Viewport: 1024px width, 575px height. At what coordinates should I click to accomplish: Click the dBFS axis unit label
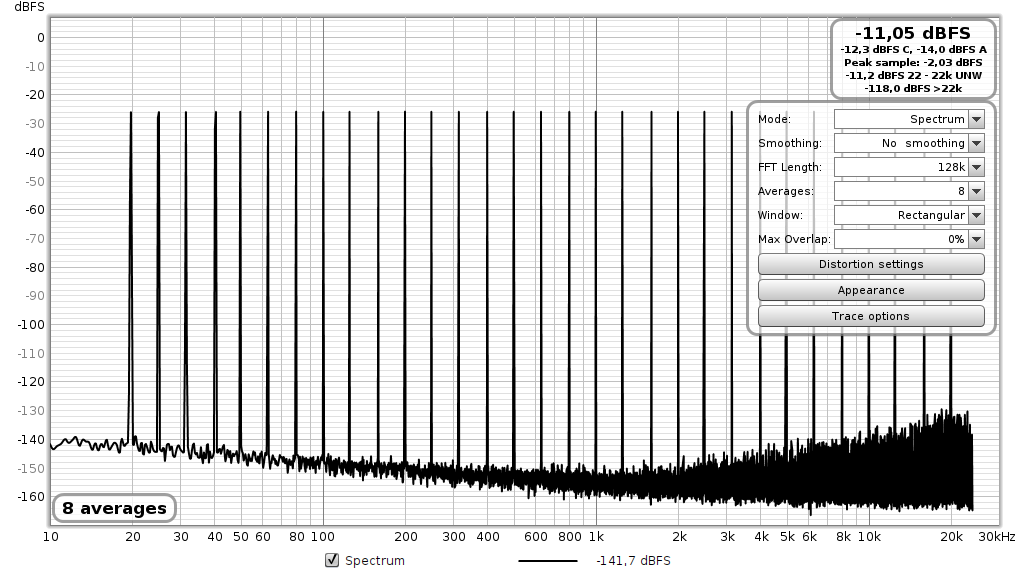(x=29, y=7)
